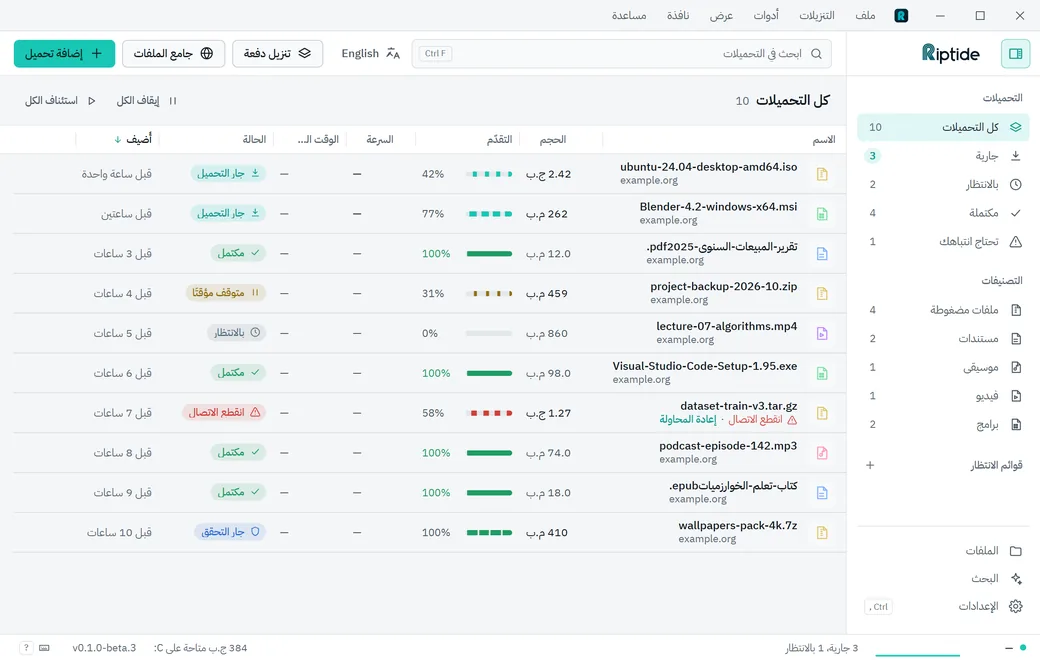Filter by موسيقى category
Screen dimensions: 1040x660
tap(942, 367)
